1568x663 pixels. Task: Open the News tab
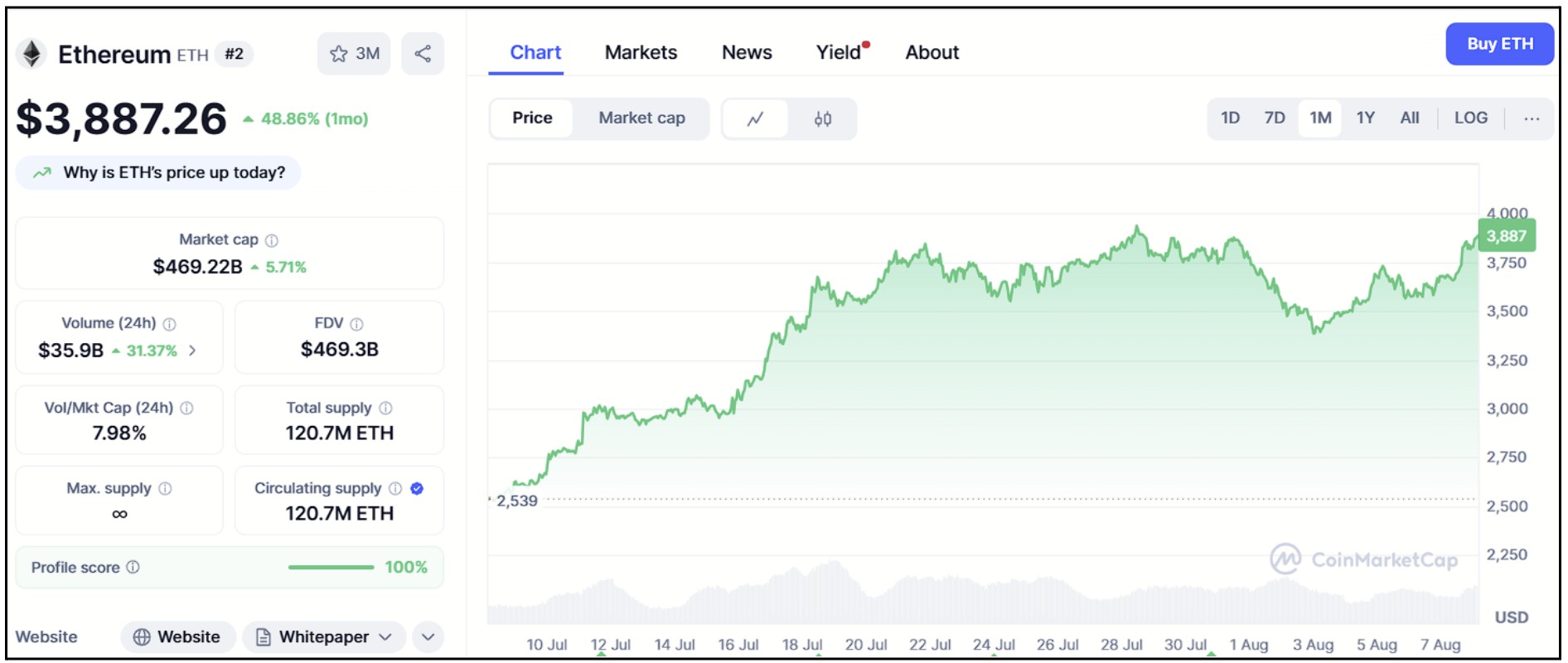coord(747,52)
